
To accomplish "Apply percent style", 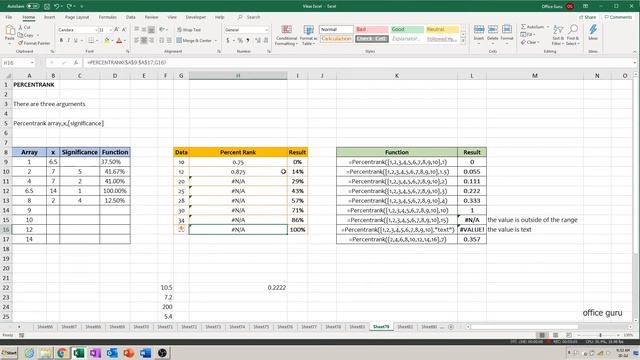I will click(x=240, y=40).
